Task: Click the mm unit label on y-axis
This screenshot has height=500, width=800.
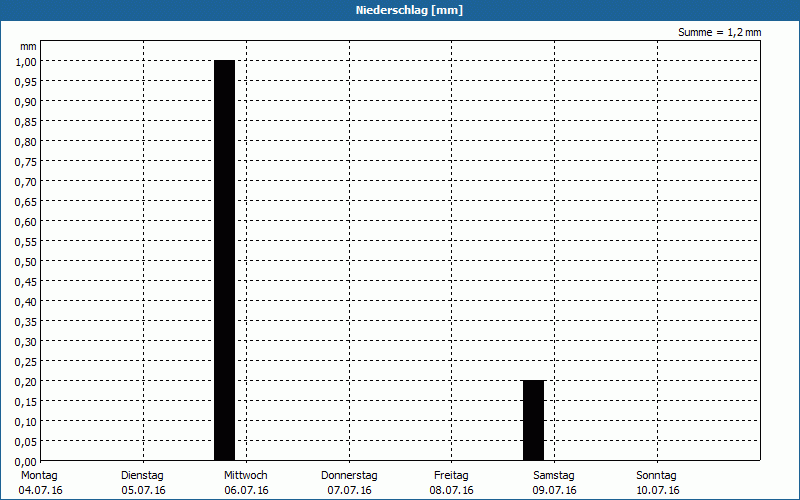Action: [29, 46]
